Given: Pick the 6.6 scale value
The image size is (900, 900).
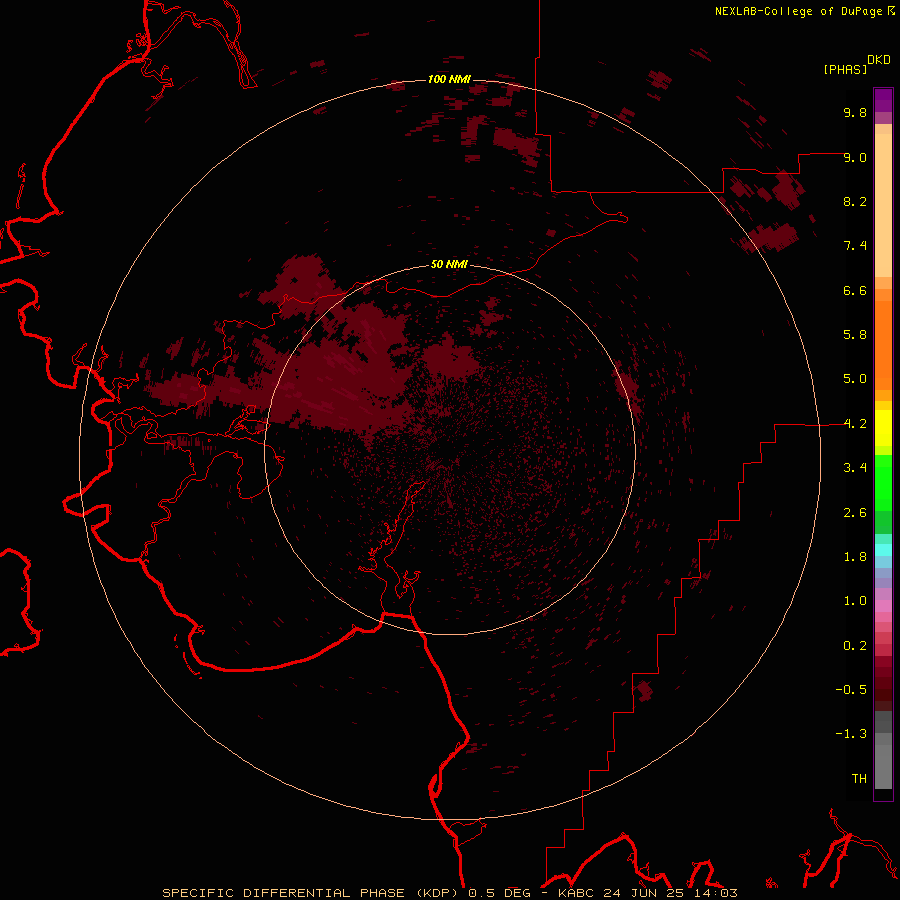Looking at the screenshot, I should (855, 290).
